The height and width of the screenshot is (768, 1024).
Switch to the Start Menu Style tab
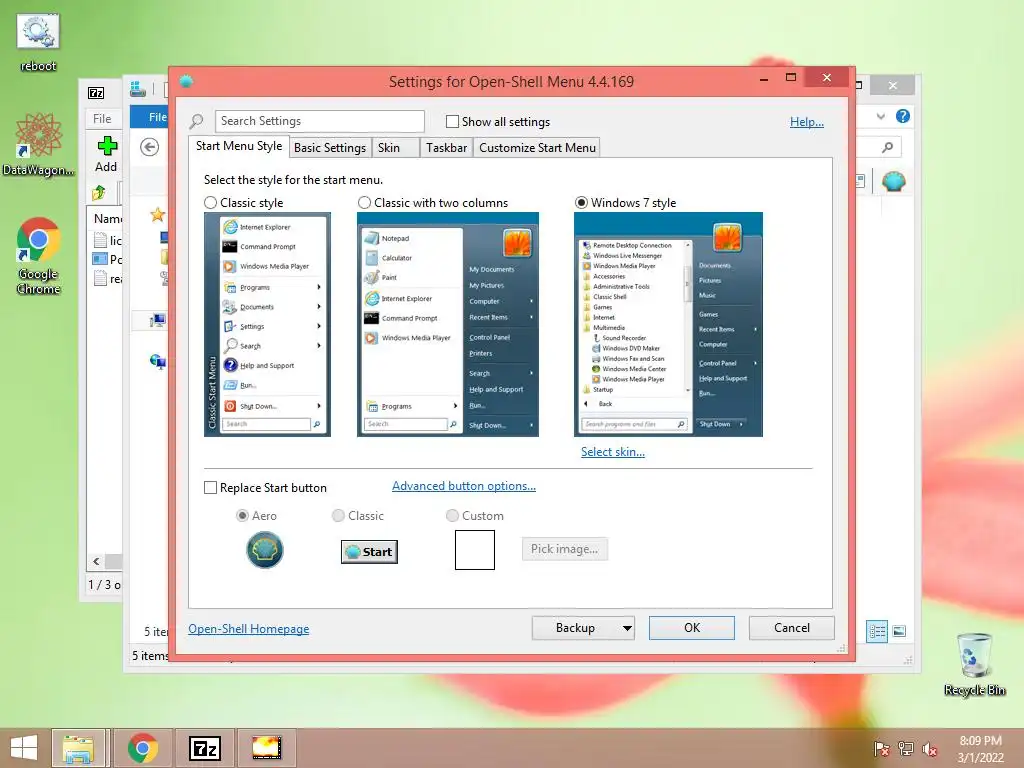tap(239, 146)
